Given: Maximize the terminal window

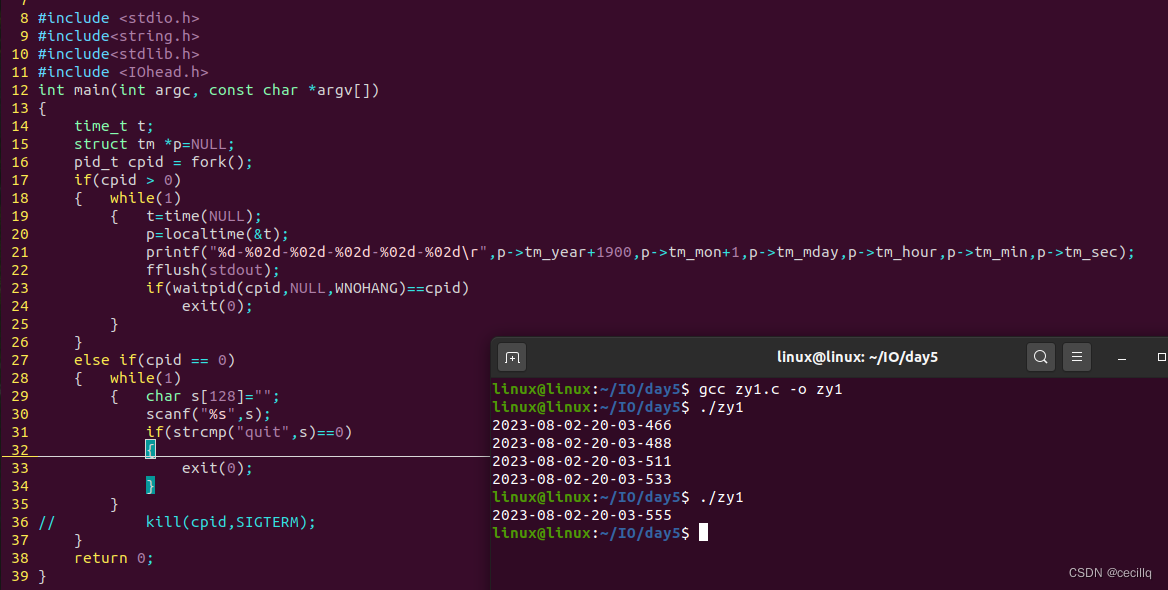Looking at the screenshot, I should 1161,358.
